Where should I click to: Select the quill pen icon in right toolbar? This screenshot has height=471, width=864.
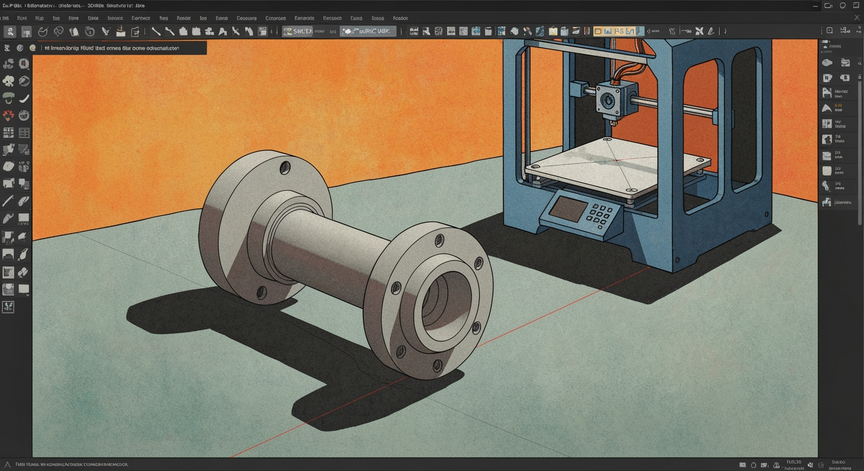coord(712,31)
